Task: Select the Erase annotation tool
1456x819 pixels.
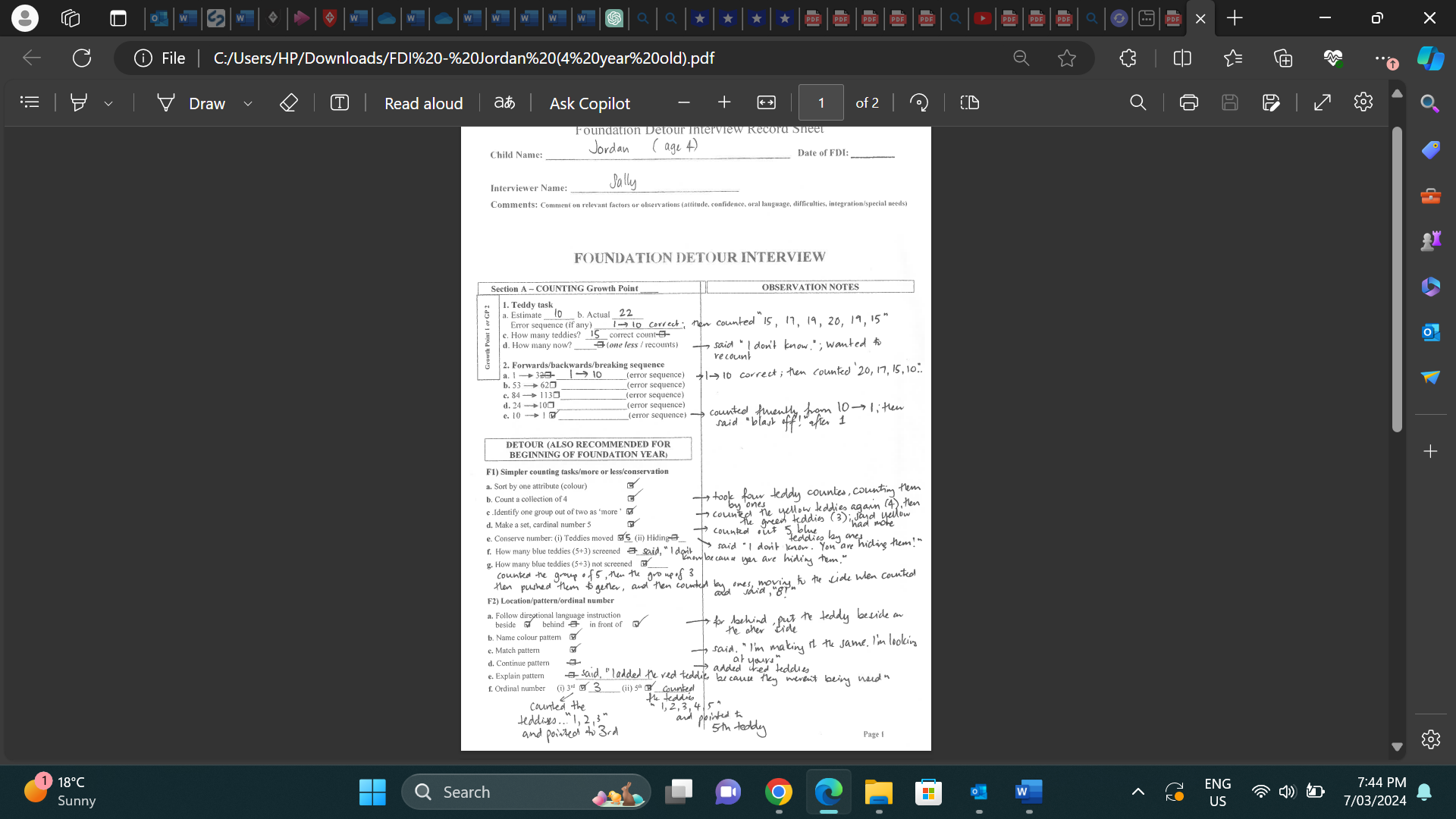Action: tap(288, 102)
